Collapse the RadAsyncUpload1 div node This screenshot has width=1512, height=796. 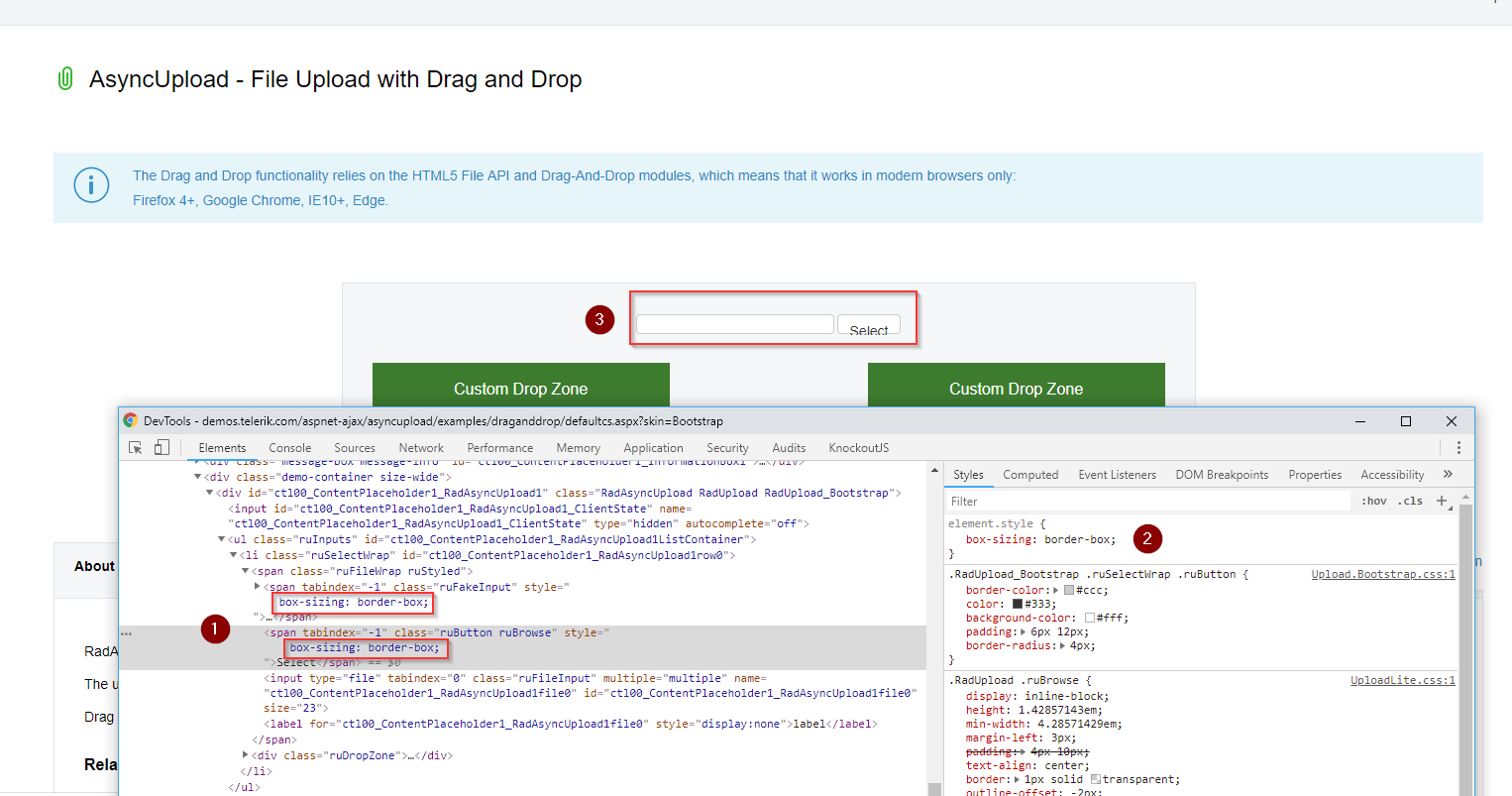(210, 493)
